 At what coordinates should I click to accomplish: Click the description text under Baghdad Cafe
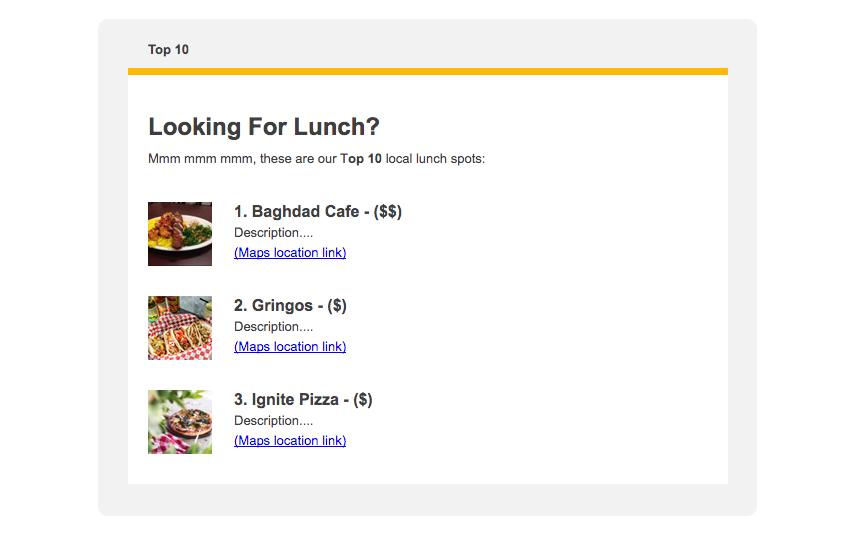point(273,233)
